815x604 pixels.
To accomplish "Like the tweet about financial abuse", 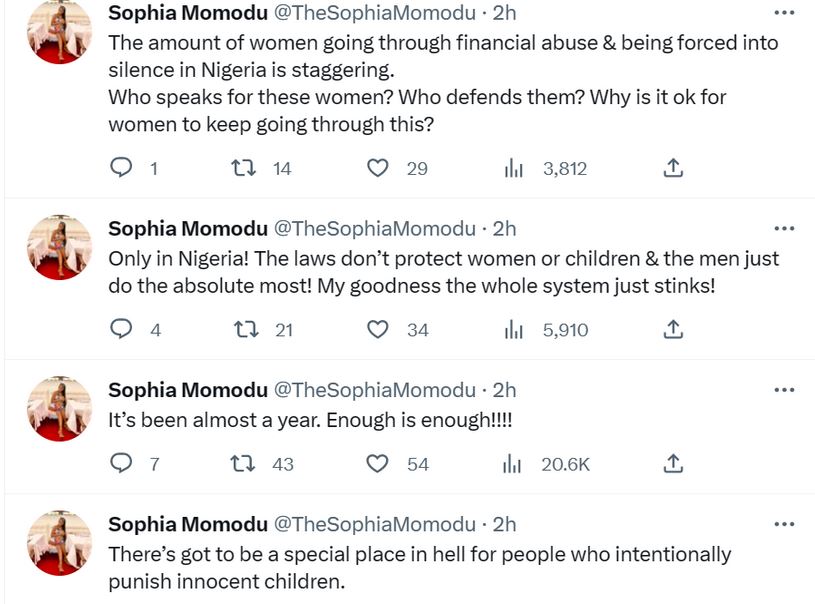I will click(378, 169).
